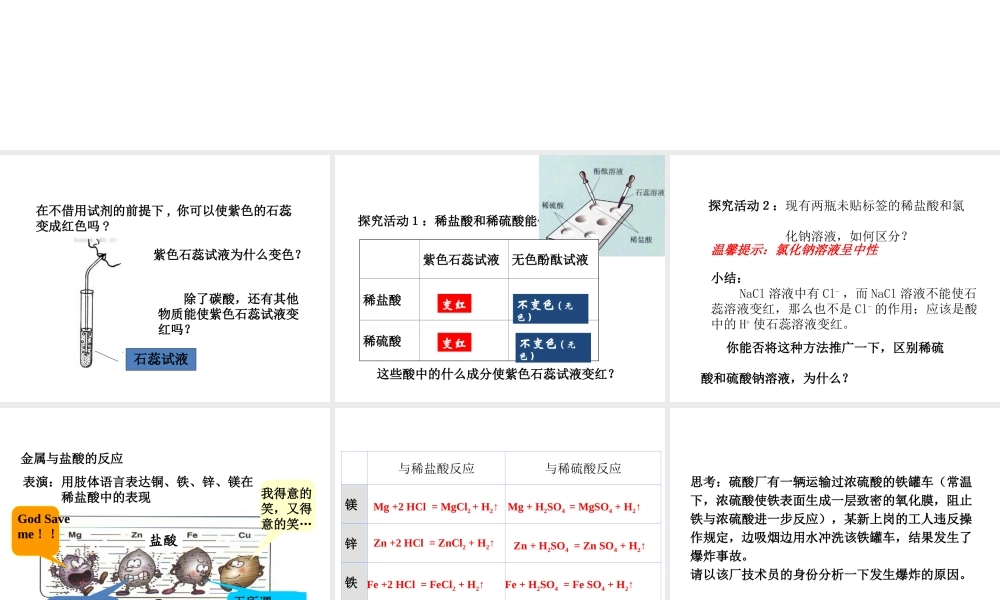1000x600 pixels.
Task: Click the blue 石蕊试液 label box
Action: (161, 359)
